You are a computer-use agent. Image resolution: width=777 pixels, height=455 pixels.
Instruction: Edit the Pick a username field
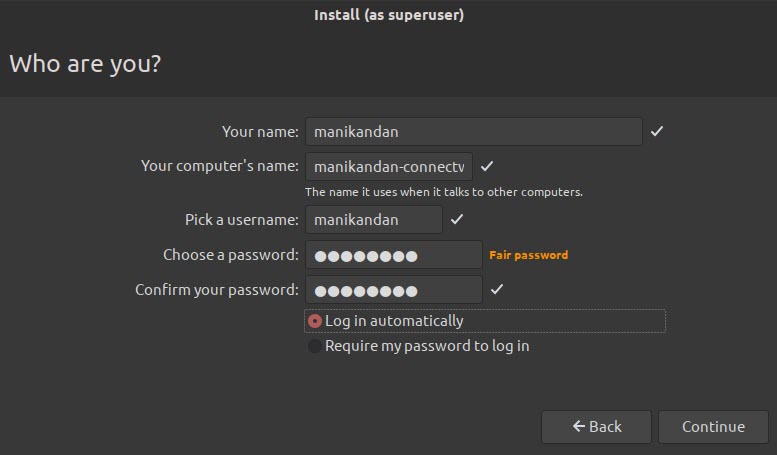[374, 220]
